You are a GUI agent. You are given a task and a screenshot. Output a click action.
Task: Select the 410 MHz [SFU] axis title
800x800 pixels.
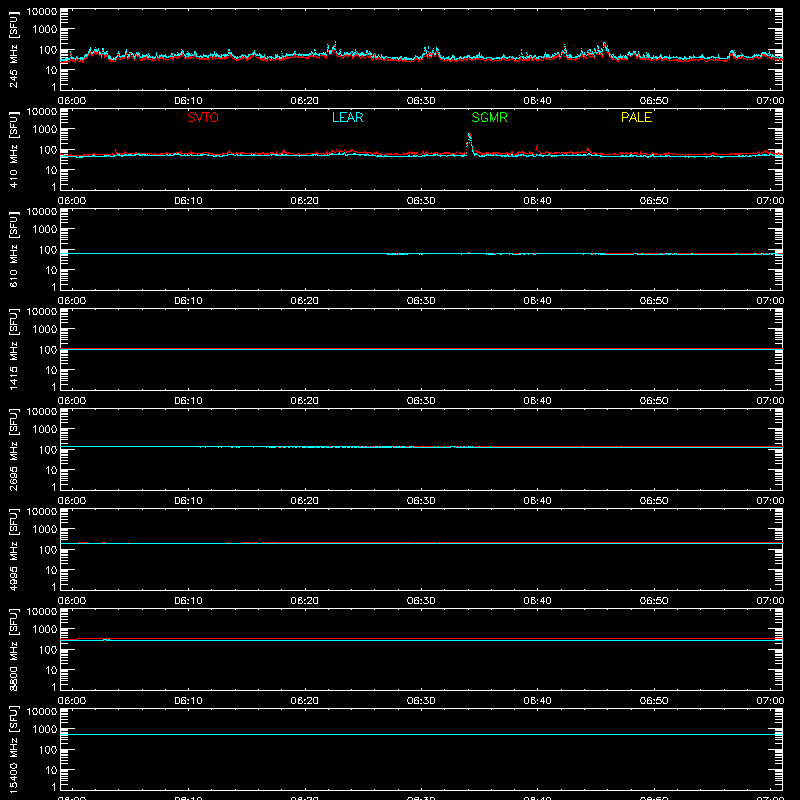14,150
